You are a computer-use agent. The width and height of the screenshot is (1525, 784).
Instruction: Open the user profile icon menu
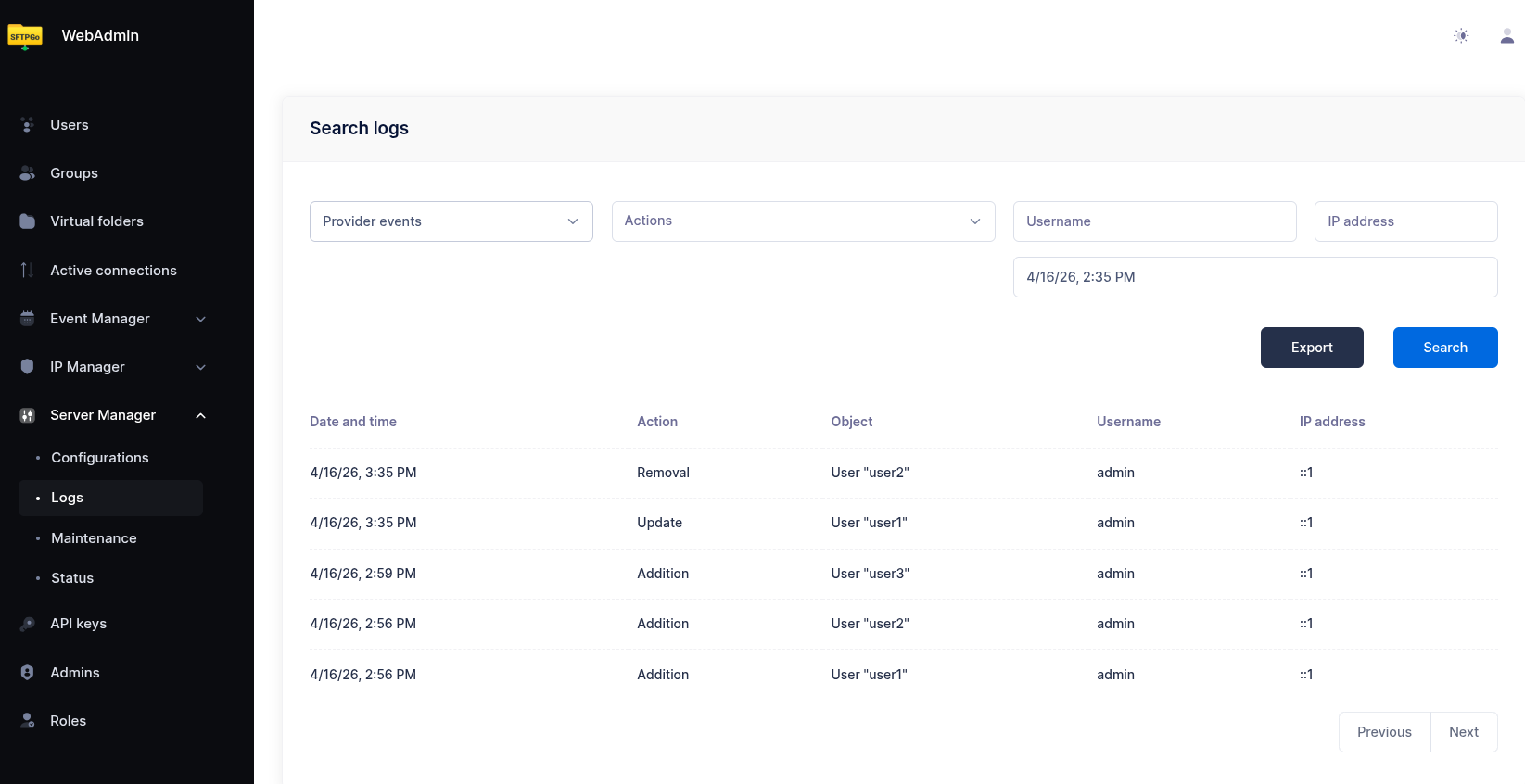(x=1506, y=36)
